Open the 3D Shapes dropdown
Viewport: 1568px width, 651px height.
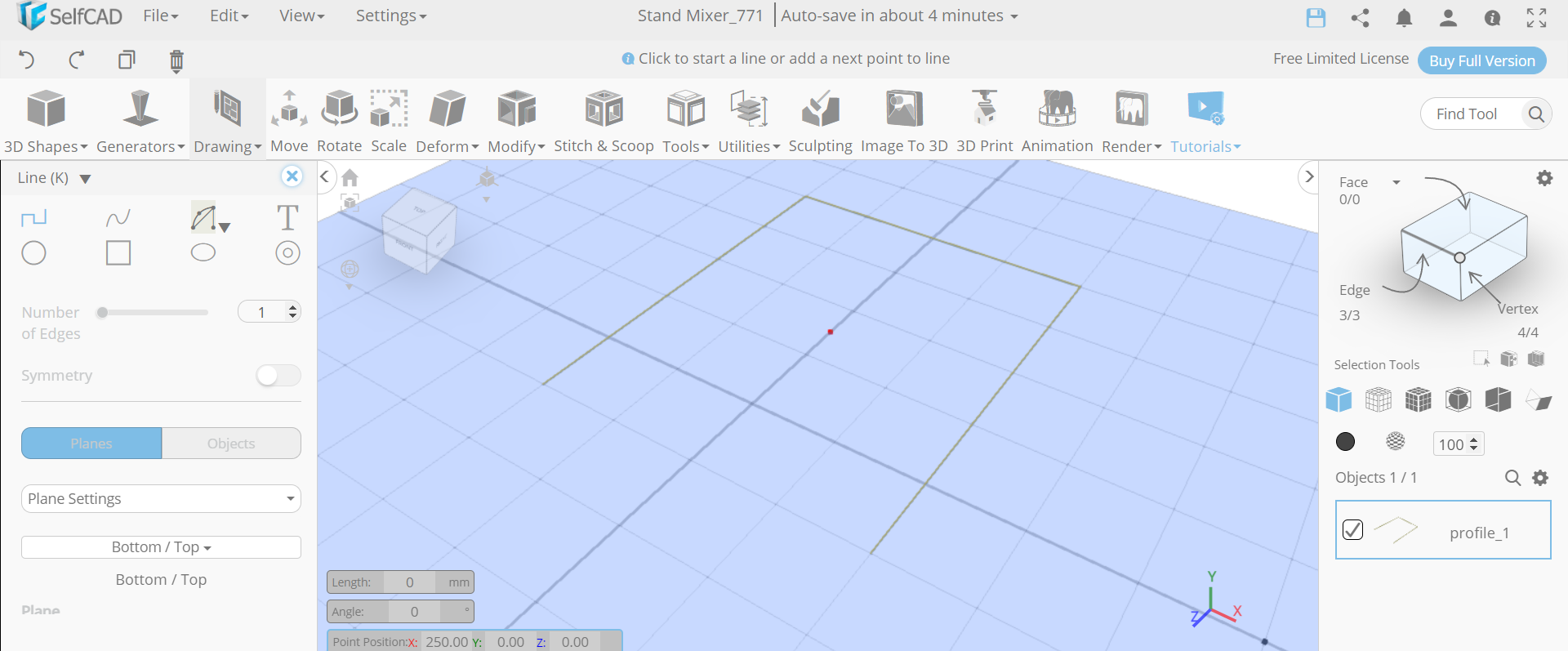click(x=46, y=121)
